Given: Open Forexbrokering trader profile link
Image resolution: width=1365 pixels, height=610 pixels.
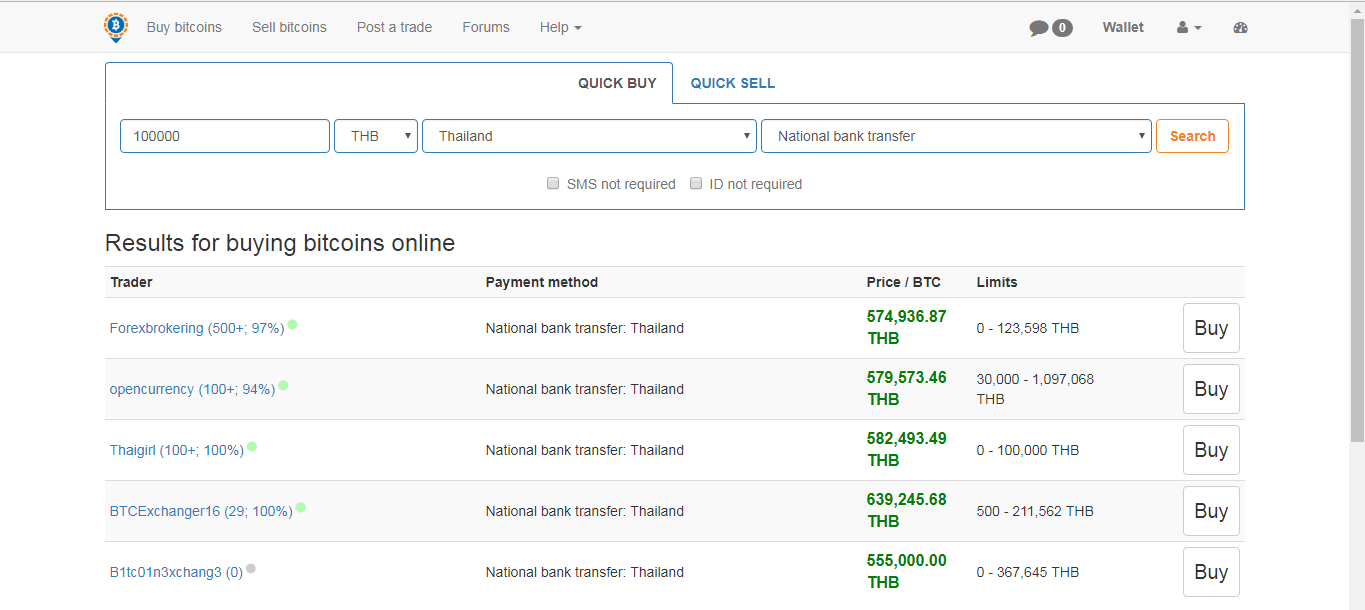Looking at the screenshot, I should click(197, 328).
